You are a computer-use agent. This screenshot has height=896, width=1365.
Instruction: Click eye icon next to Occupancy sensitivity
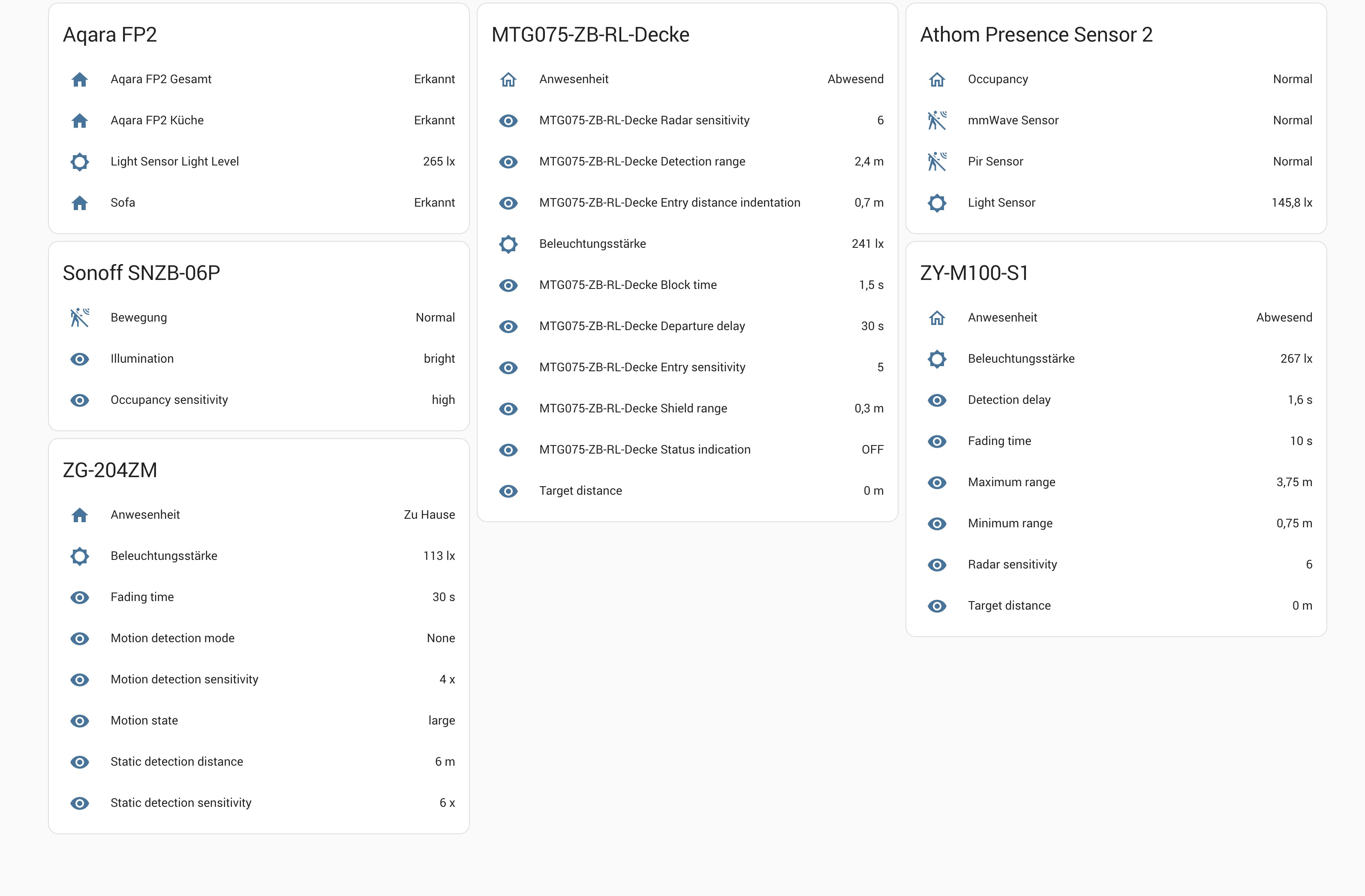click(x=80, y=400)
